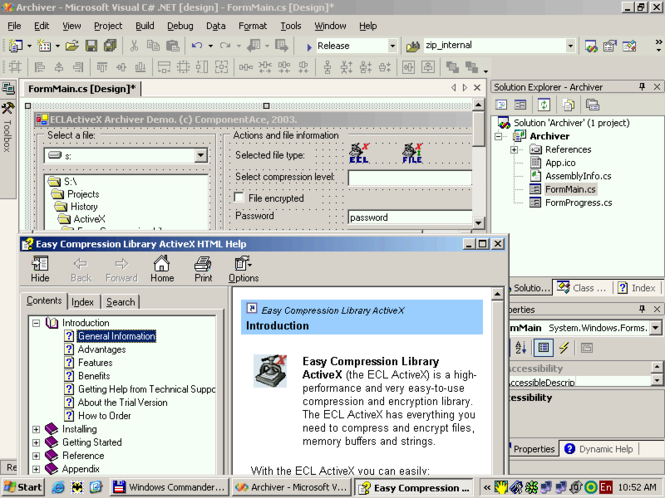665x498 pixels.
Task: Open the Build menu
Action: click(x=145, y=26)
